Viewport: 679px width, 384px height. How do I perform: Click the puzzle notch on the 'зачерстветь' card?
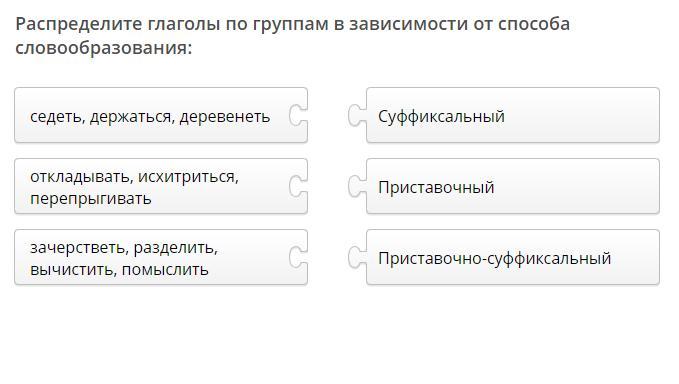click(x=298, y=258)
